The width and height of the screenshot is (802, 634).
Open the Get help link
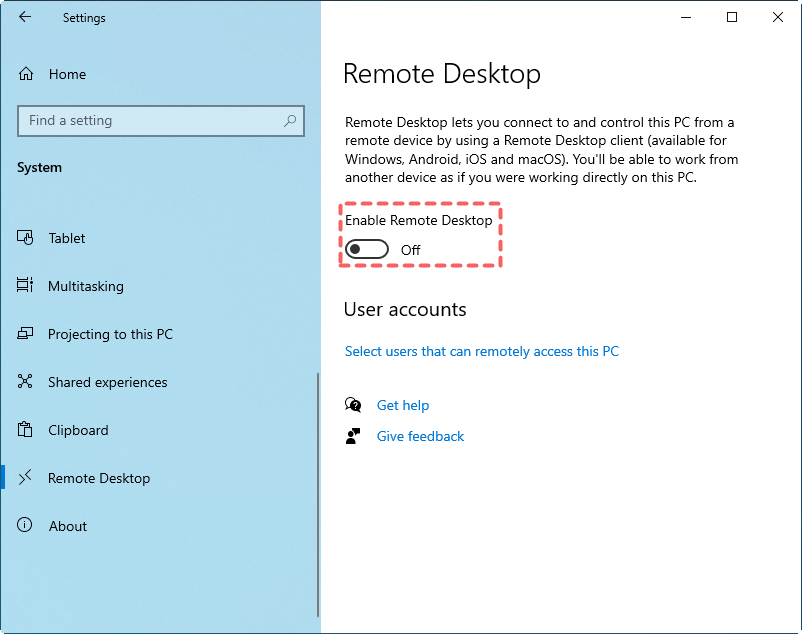point(402,405)
